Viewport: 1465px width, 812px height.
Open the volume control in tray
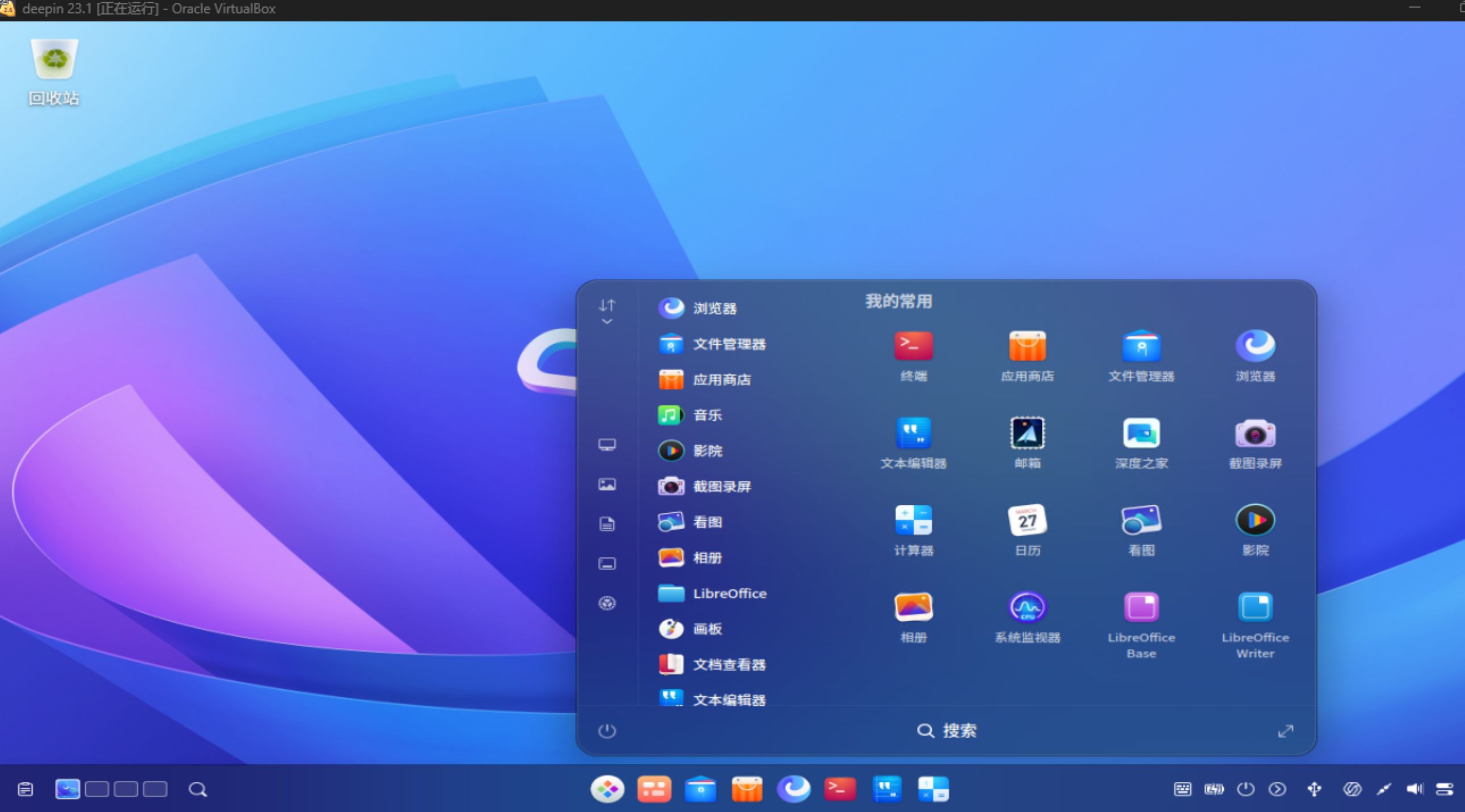pyautogui.click(x=1414, y=789)
